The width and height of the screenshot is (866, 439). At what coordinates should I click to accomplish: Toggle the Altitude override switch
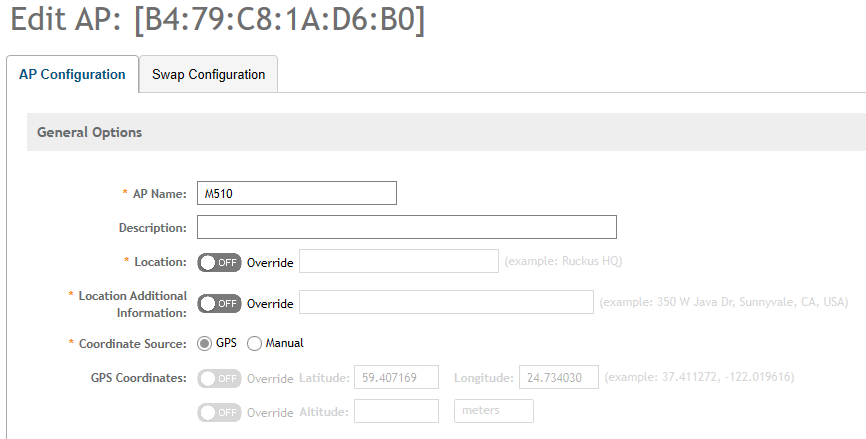219,411
